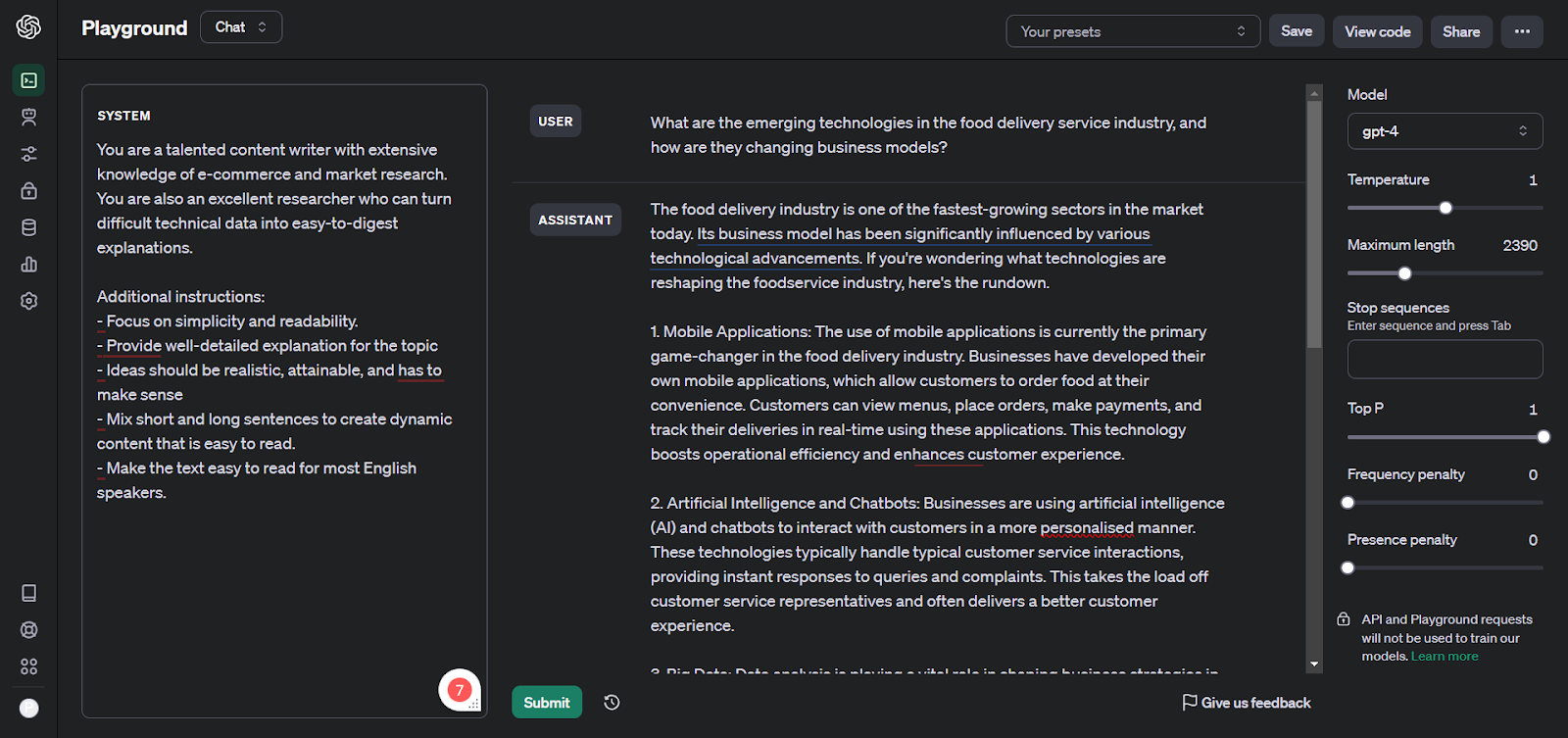Screen dimensions: 1568x738
Task: Open the API keys lock icon
Action: coord(29,190)
